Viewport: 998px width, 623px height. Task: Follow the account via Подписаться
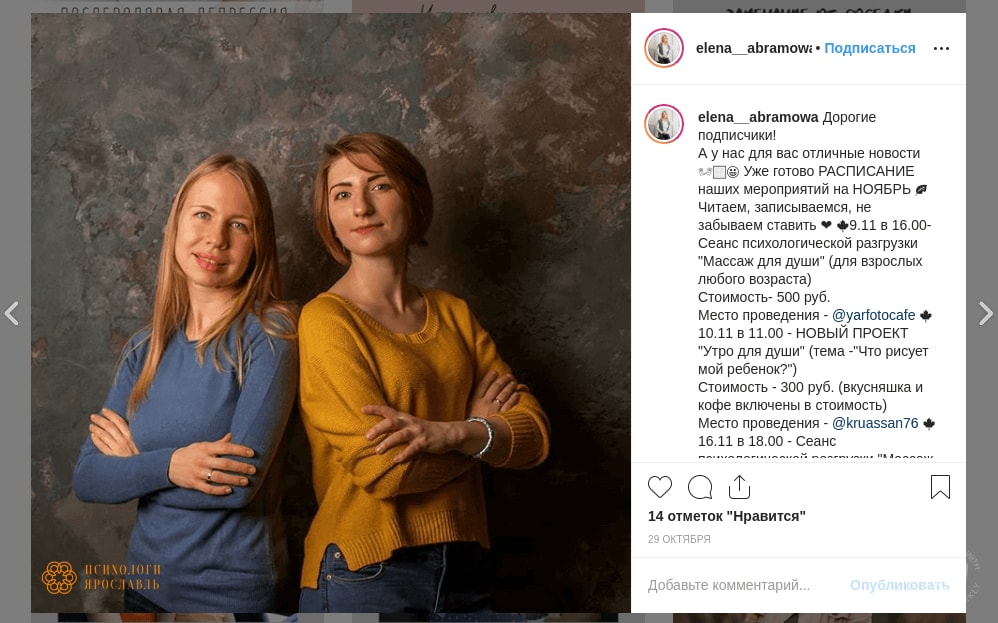tap(869, 48)
